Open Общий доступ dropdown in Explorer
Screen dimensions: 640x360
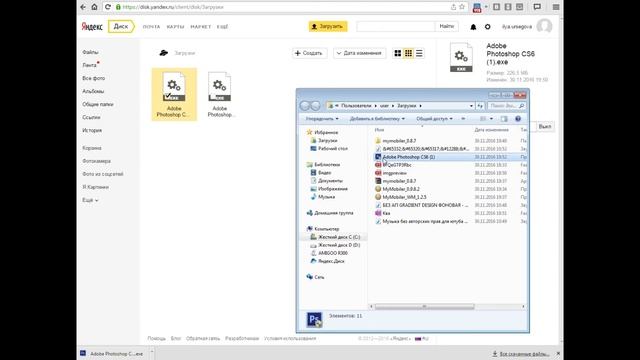coord(434,119)
